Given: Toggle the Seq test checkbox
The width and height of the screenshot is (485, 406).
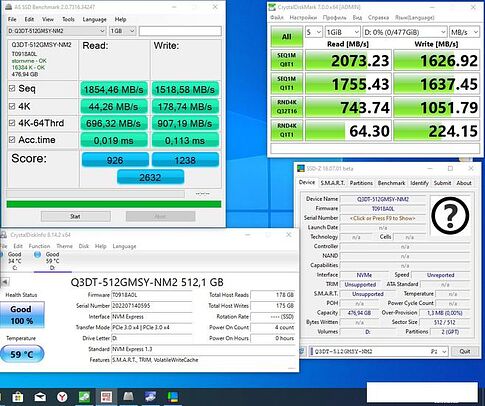Looking at the screenshot, I should tap(12, 88).
